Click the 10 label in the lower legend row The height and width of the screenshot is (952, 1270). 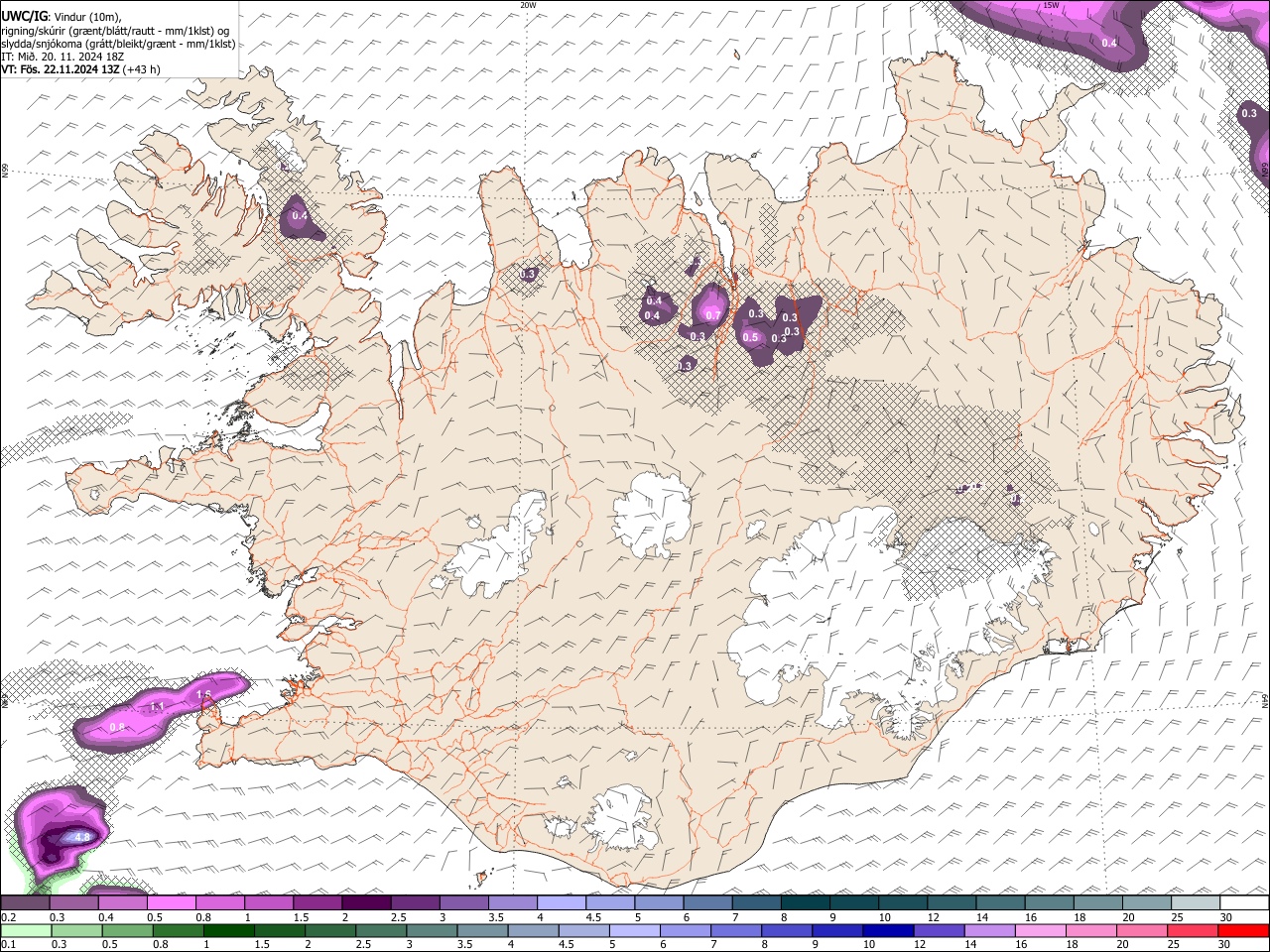tap(868, 944)
